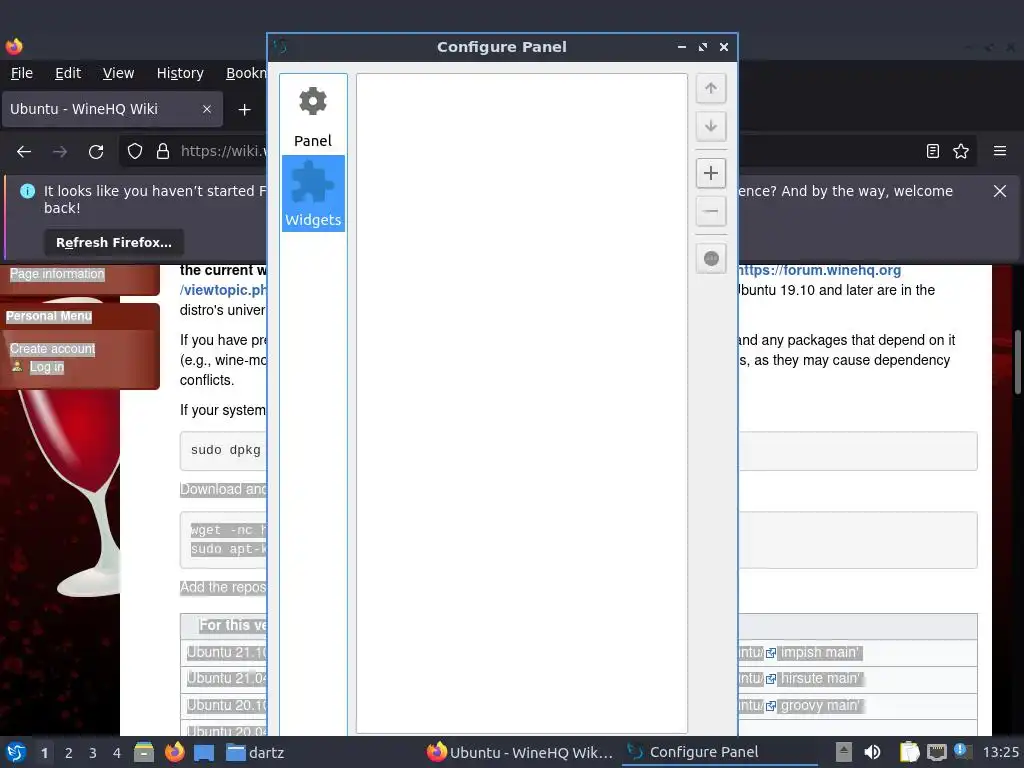
Task: Focus the Firefox URL address field
Action: 223,152
